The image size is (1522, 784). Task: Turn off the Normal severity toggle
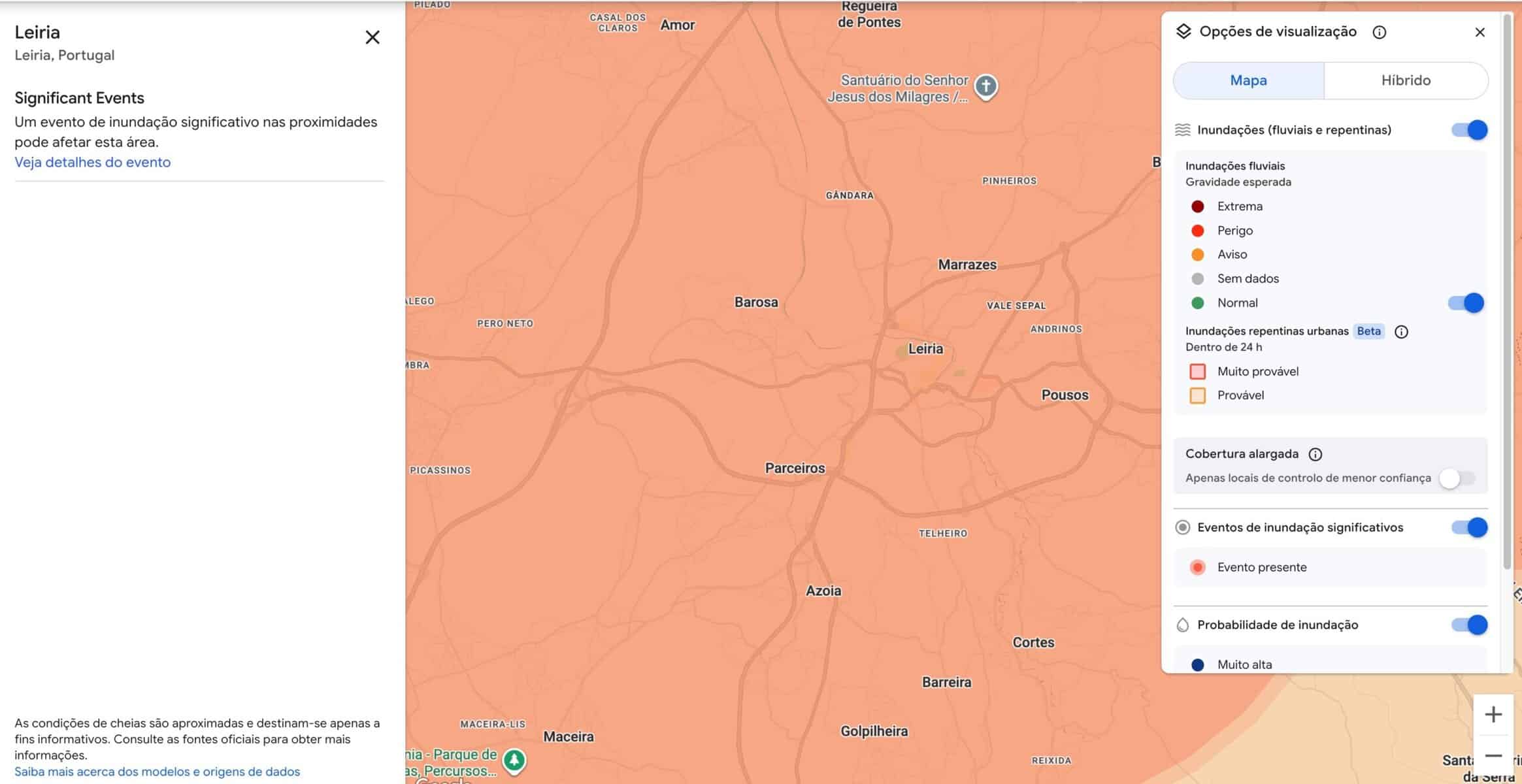(x=1466, y=303)
